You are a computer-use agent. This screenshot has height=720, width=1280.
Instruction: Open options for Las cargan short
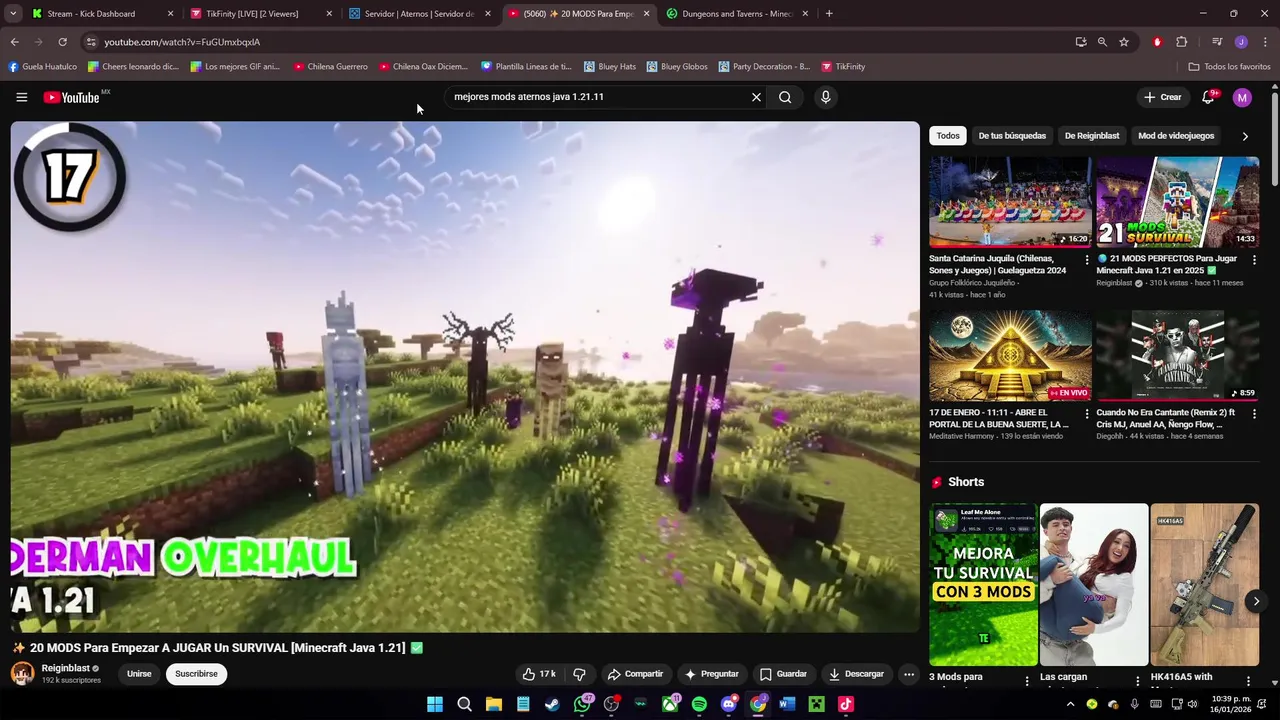(x=1137, y=681)
